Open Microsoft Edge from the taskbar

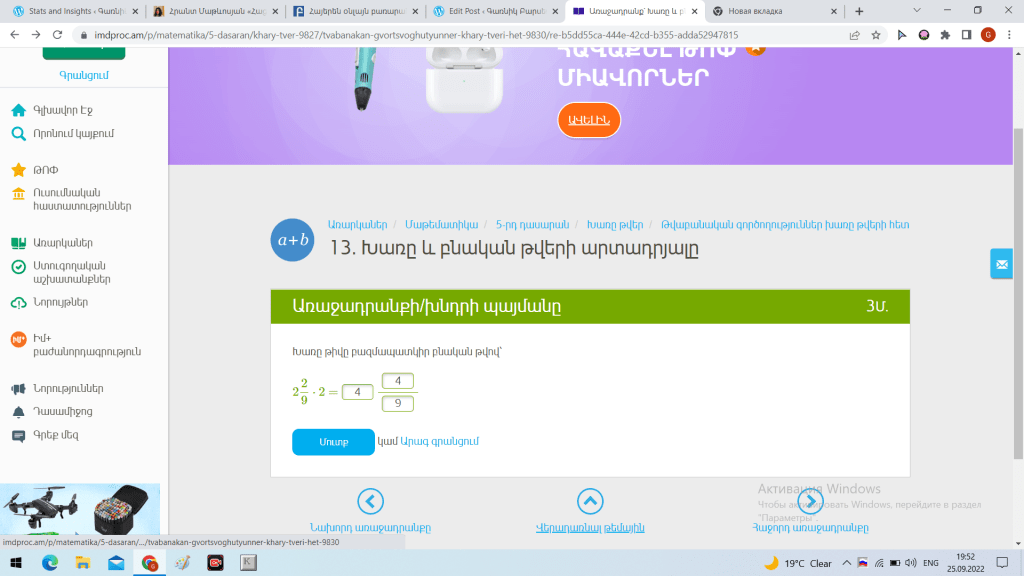(50, 563)
